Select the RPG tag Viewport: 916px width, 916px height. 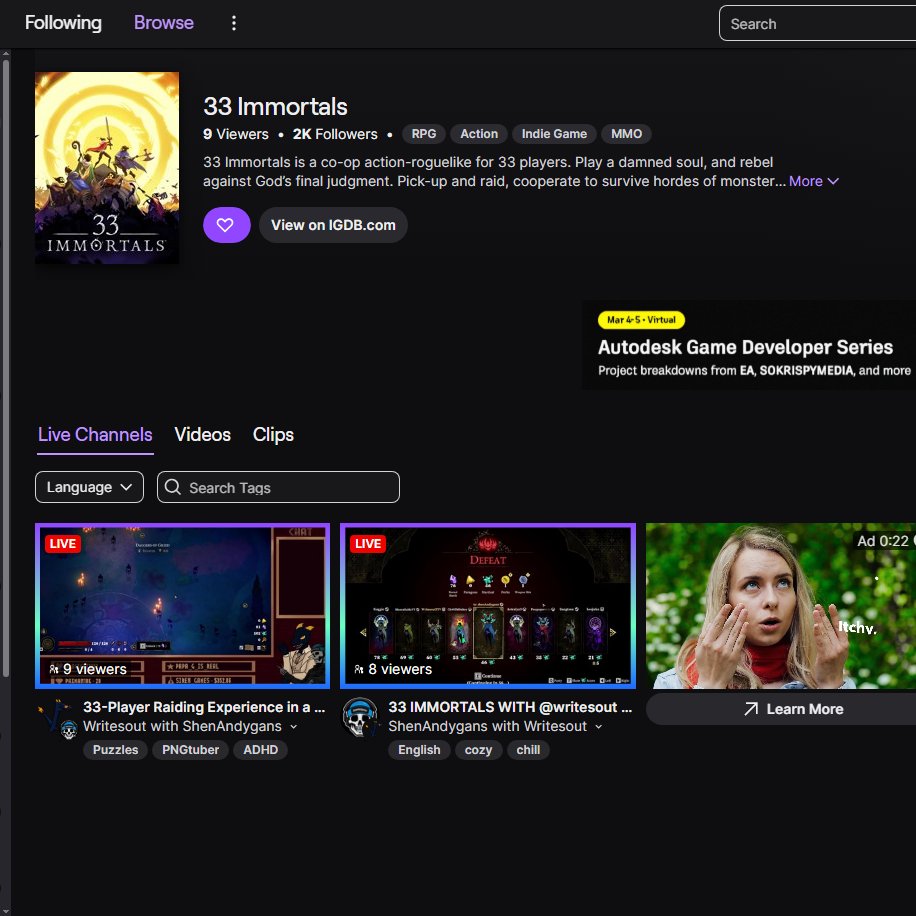(x=424, y=134)
